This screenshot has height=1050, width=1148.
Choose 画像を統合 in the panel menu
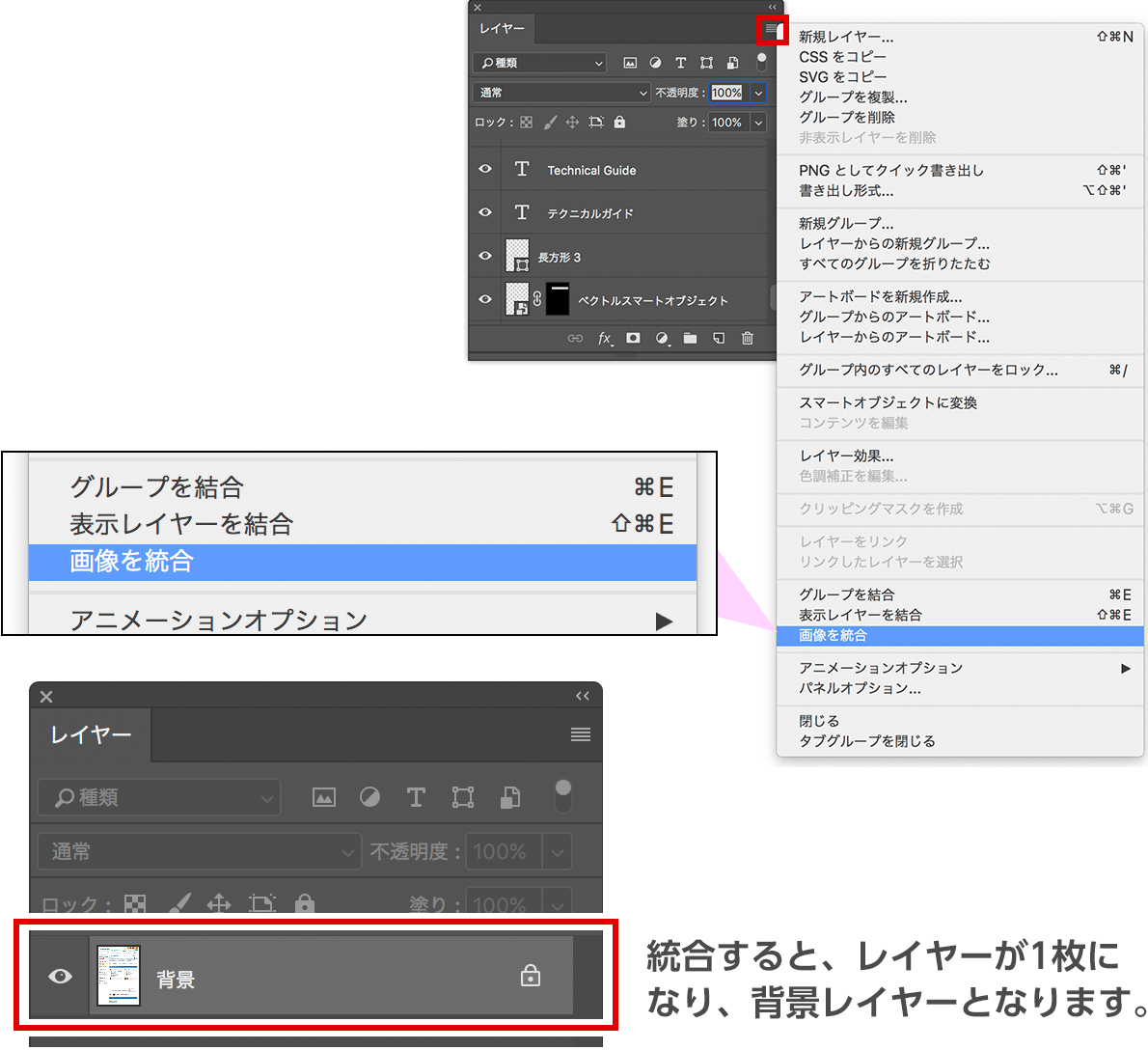(960, 636)
